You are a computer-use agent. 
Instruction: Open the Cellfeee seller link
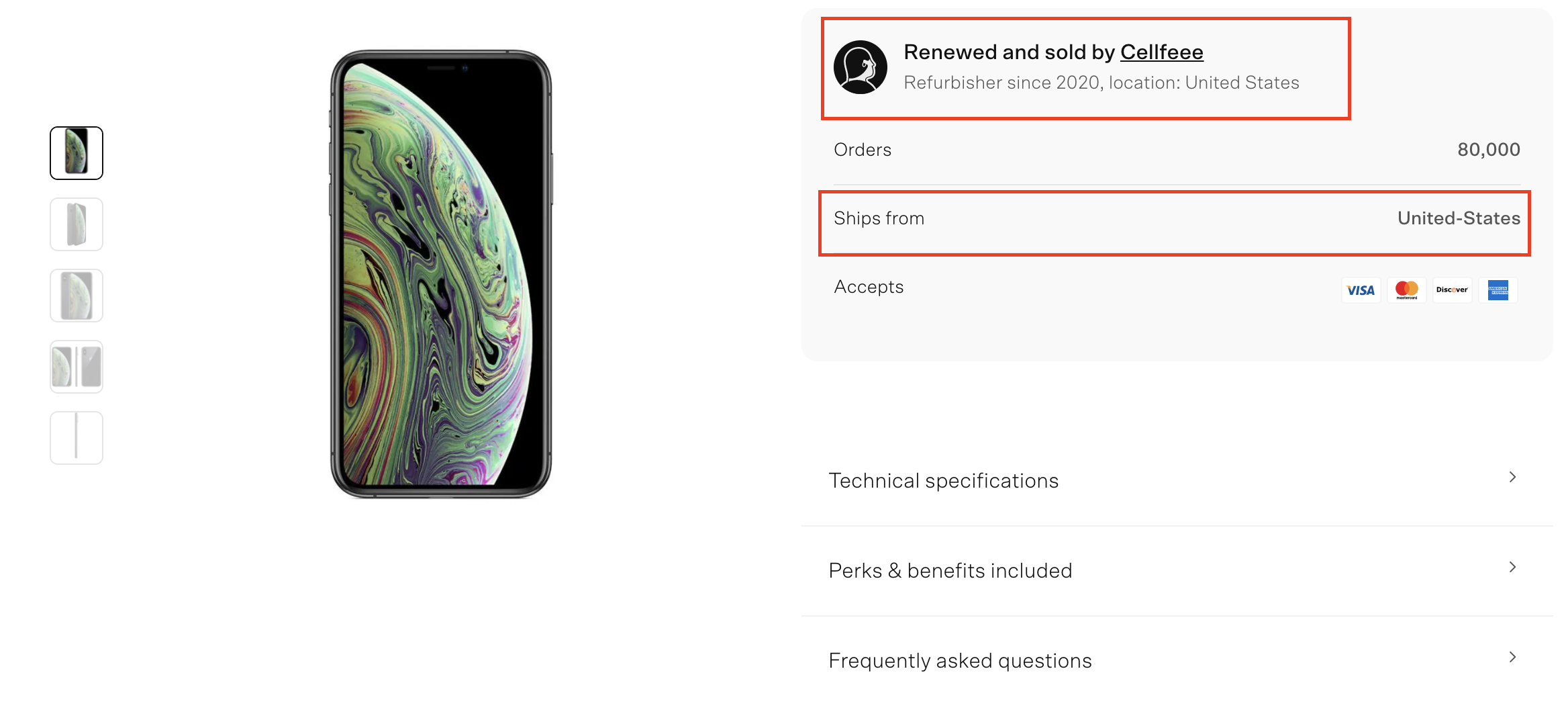coord(1161,52)
